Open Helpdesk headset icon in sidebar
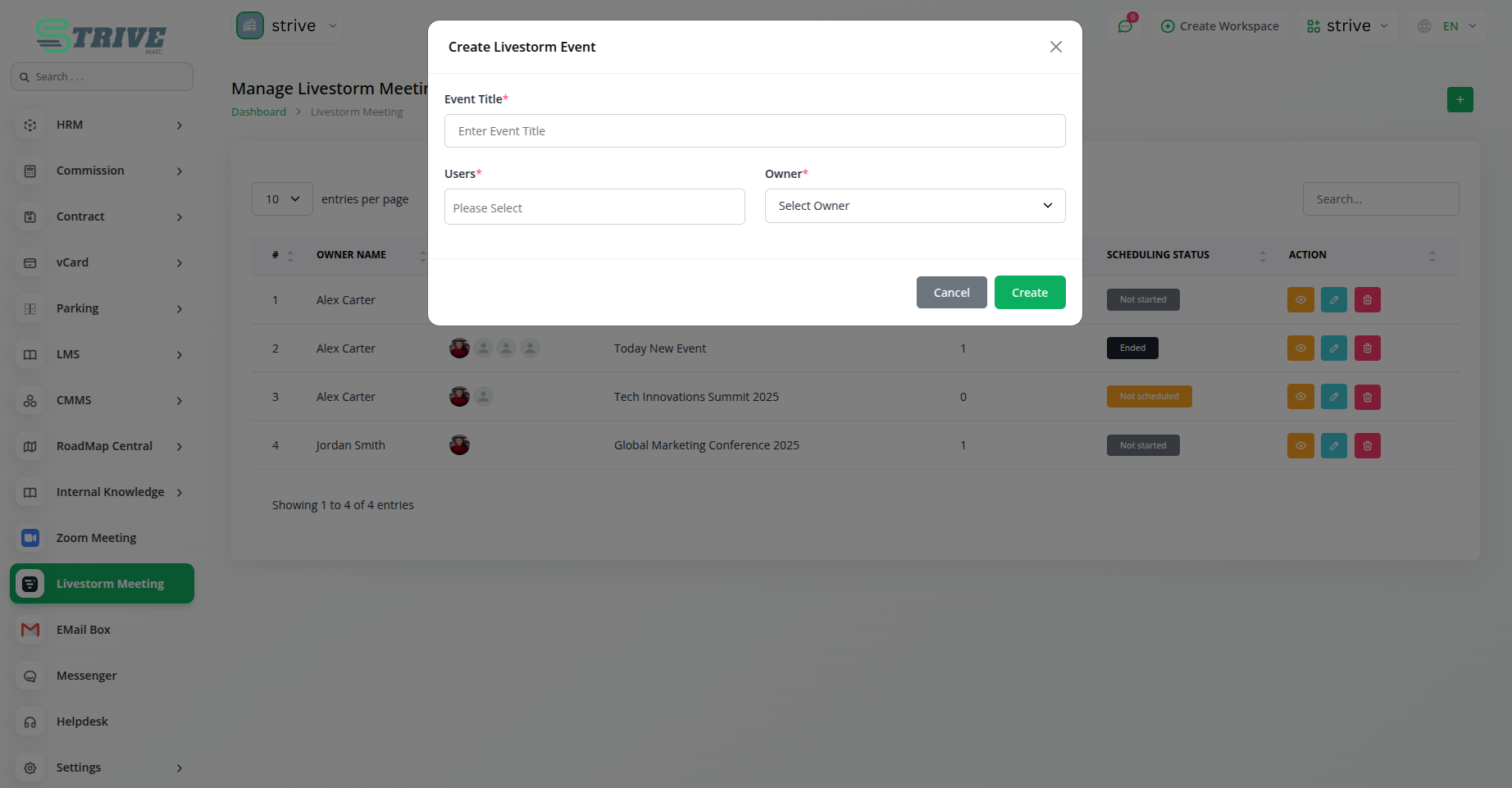The height and width of the screenshot is (788, 1512). pyautogui.click(x=30, y=722)
